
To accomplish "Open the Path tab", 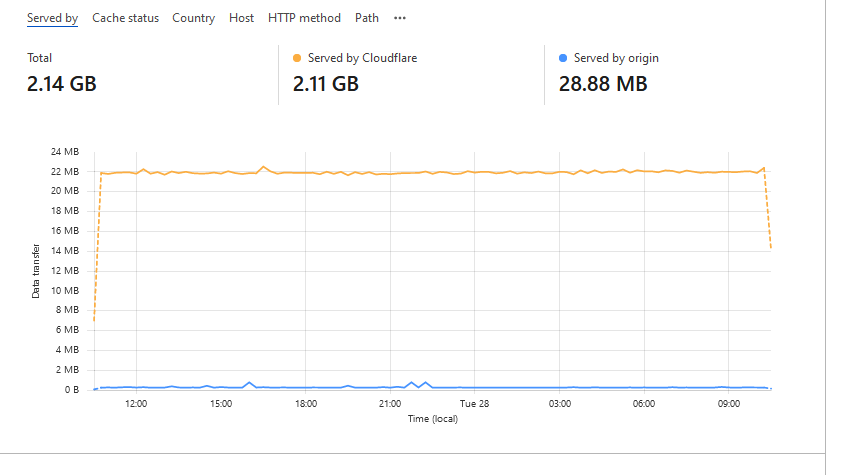I will click(367, 18).
